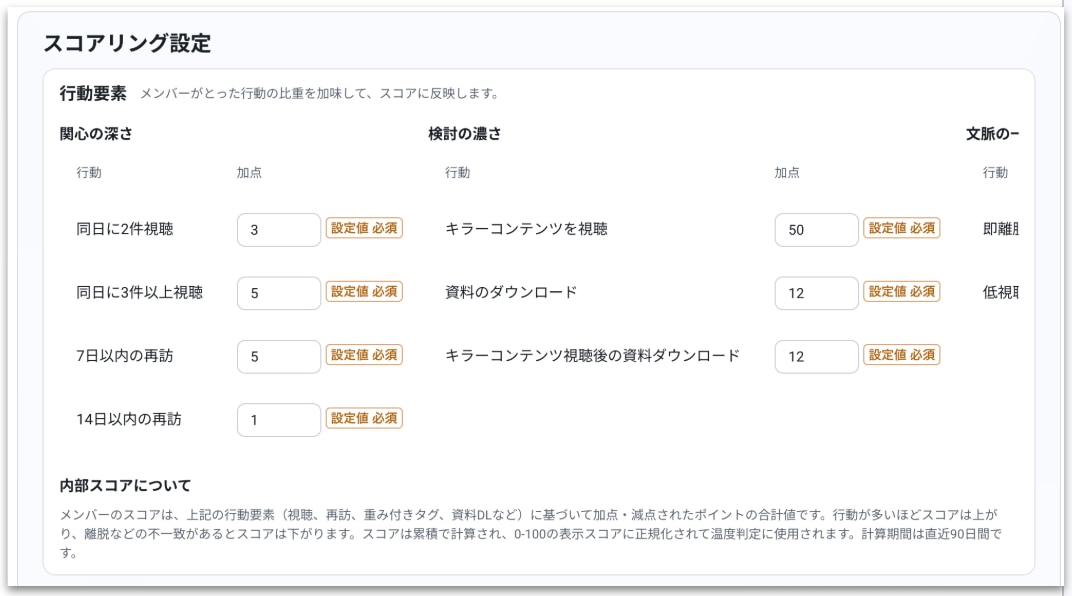The image size is (1072, 596).
Task: Click 設定値 必須 badge for キラーコンテンツ視聴後の資料ダウンロード
Action: click(x=902, y=355)
